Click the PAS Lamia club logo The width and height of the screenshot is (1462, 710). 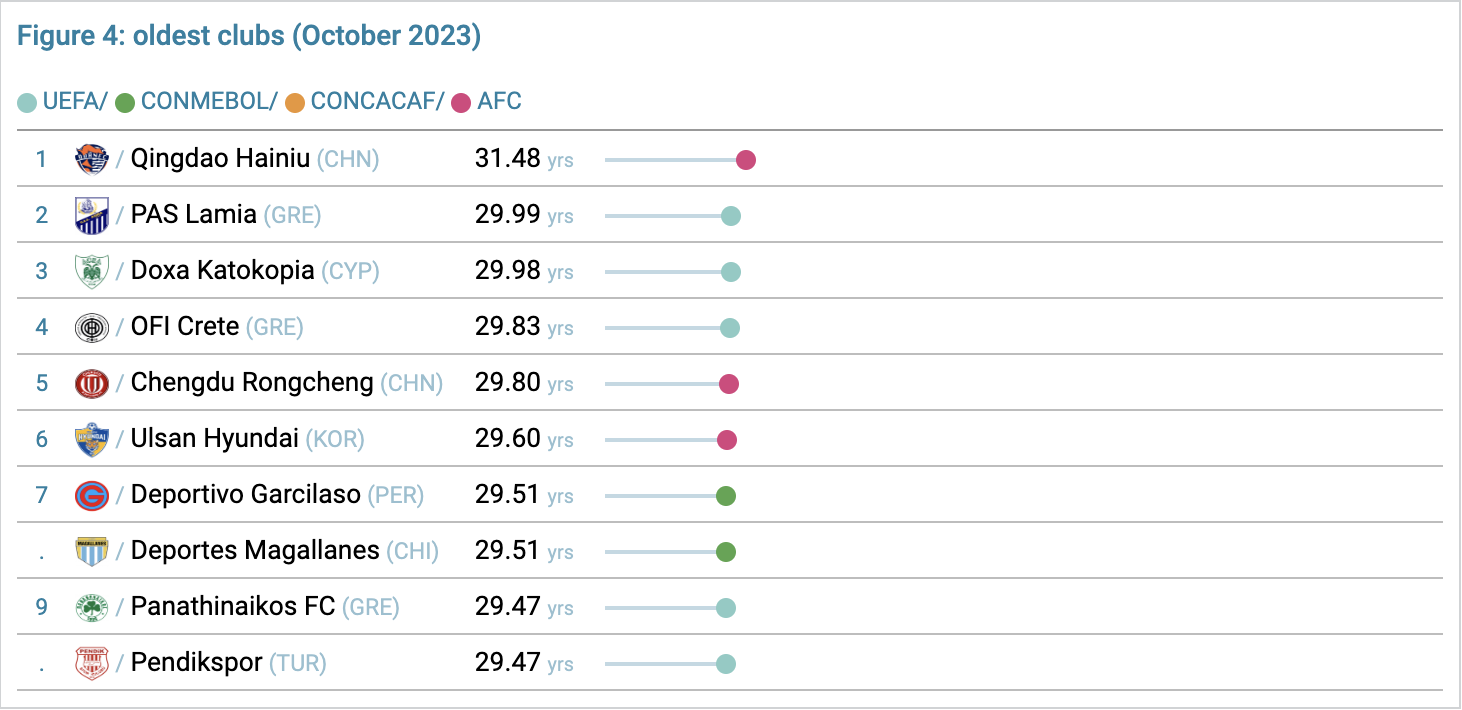click(92, 215)
